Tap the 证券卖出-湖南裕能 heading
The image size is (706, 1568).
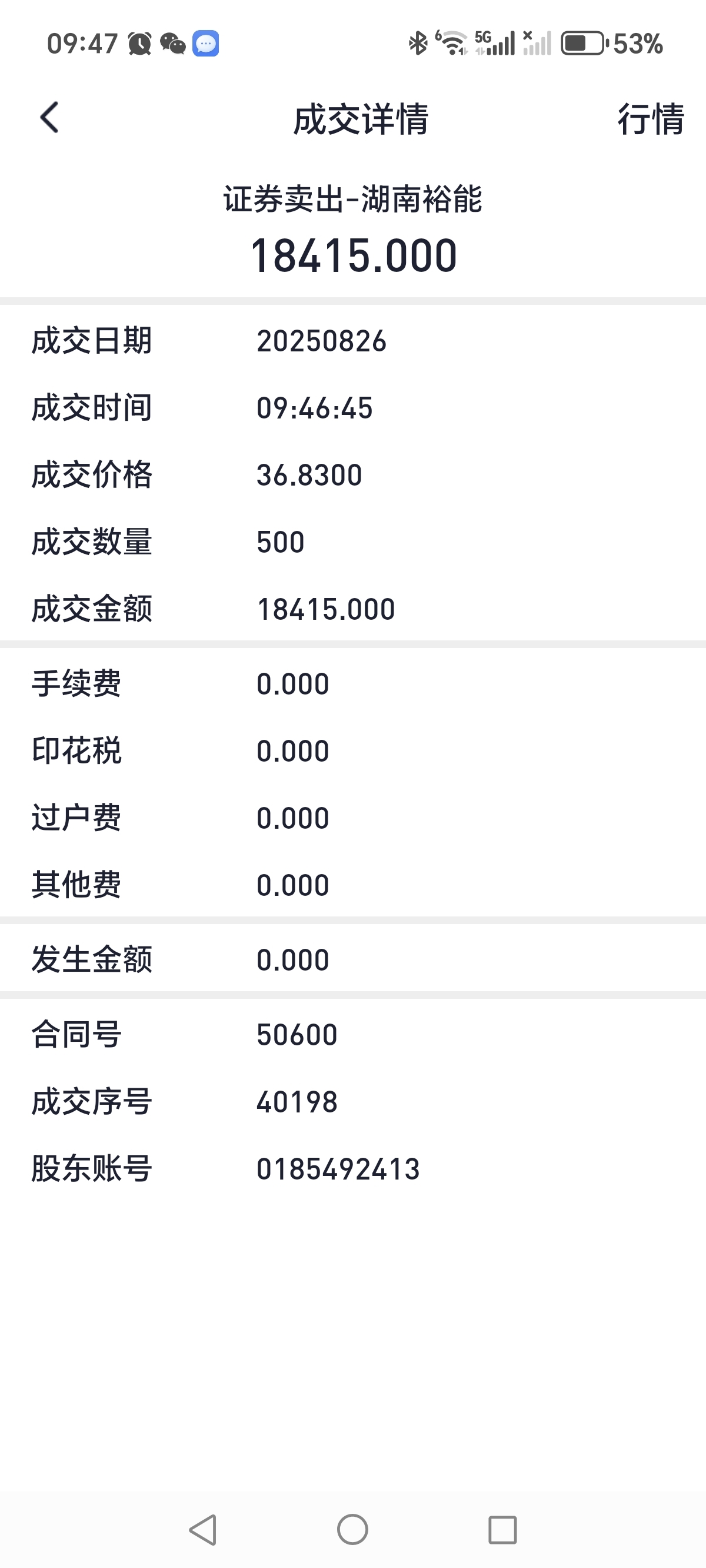[353, 199]
